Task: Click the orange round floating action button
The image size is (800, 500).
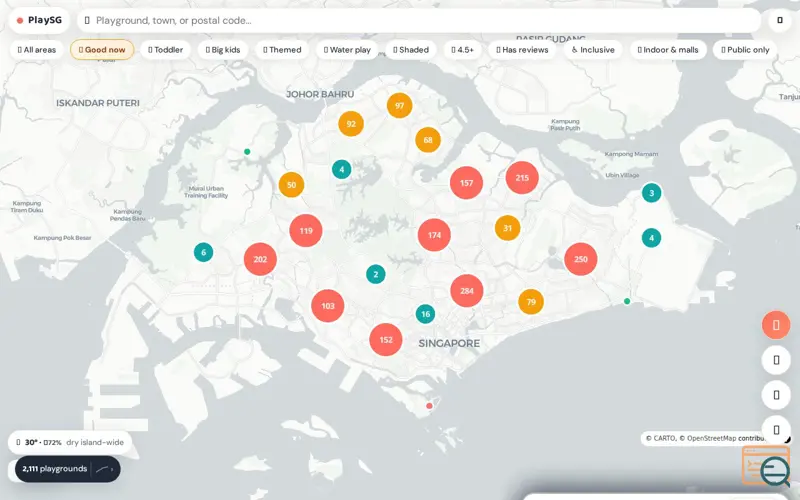Action: pos(776,325)
